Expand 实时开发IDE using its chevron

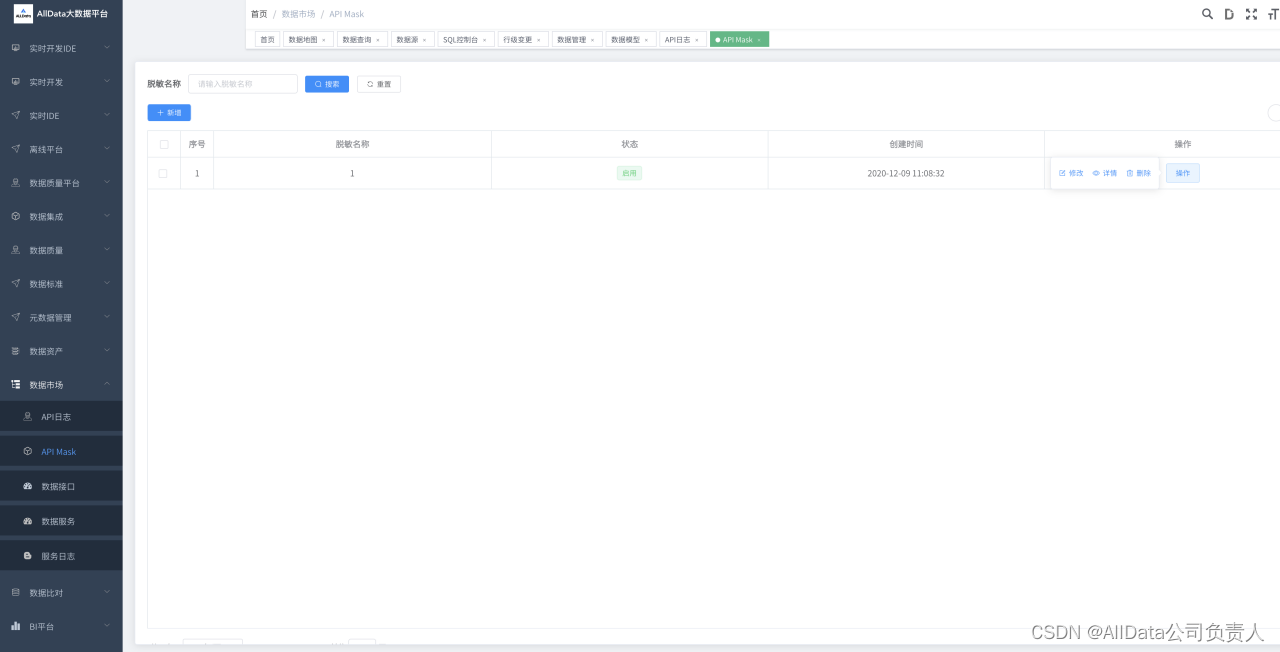point(107,48)
